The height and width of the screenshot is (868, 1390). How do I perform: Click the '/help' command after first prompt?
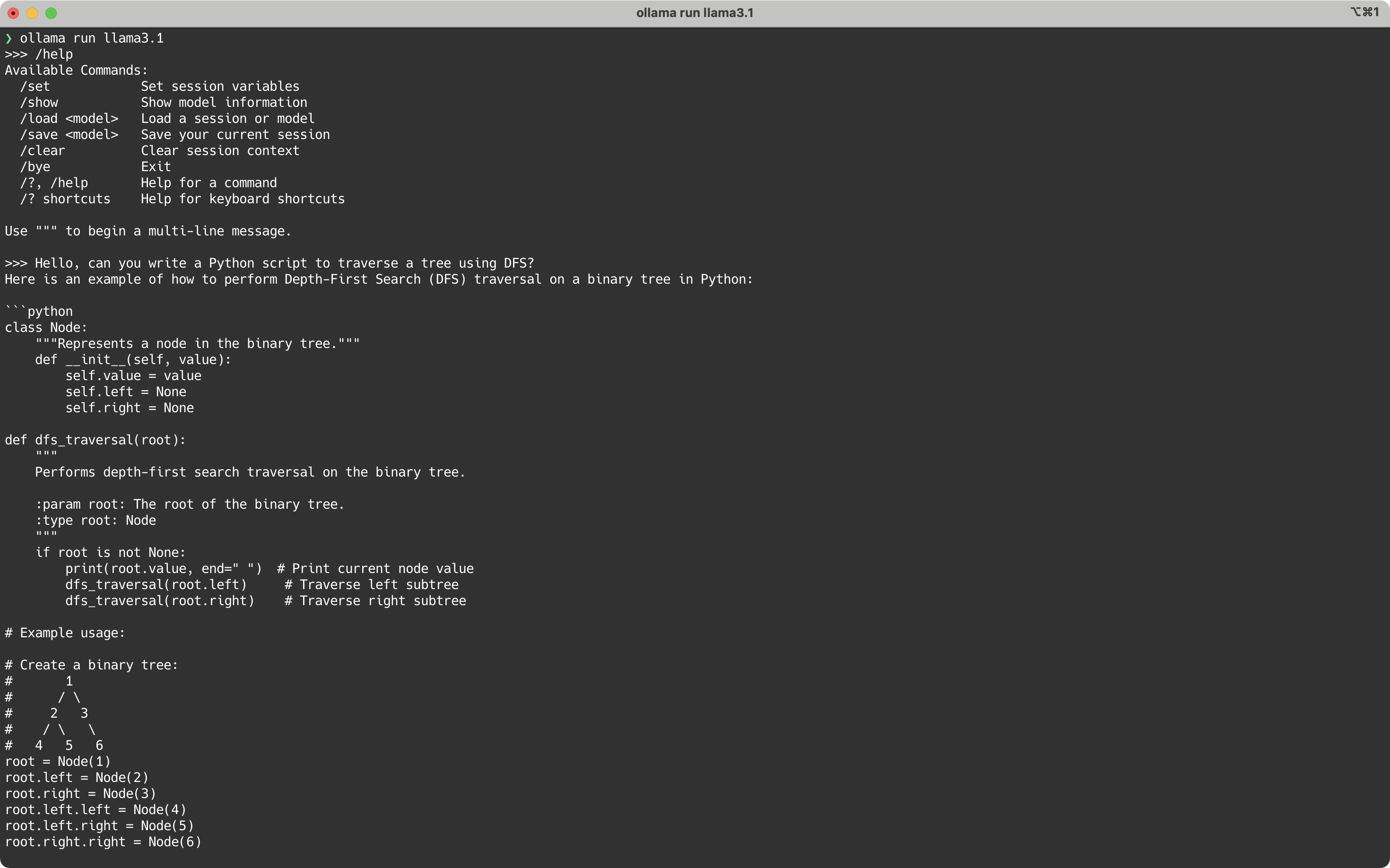pyautogui.click(x=53, y=54)
